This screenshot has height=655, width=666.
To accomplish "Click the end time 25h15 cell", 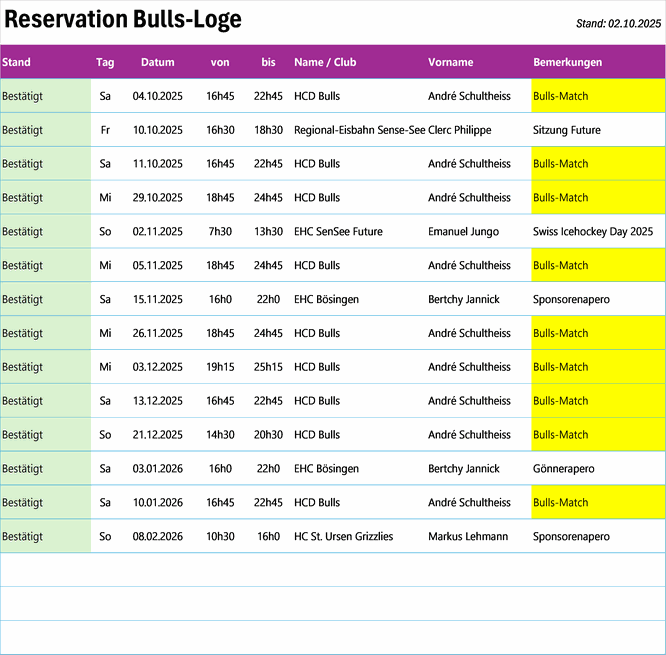I will [x=268, y=367].
